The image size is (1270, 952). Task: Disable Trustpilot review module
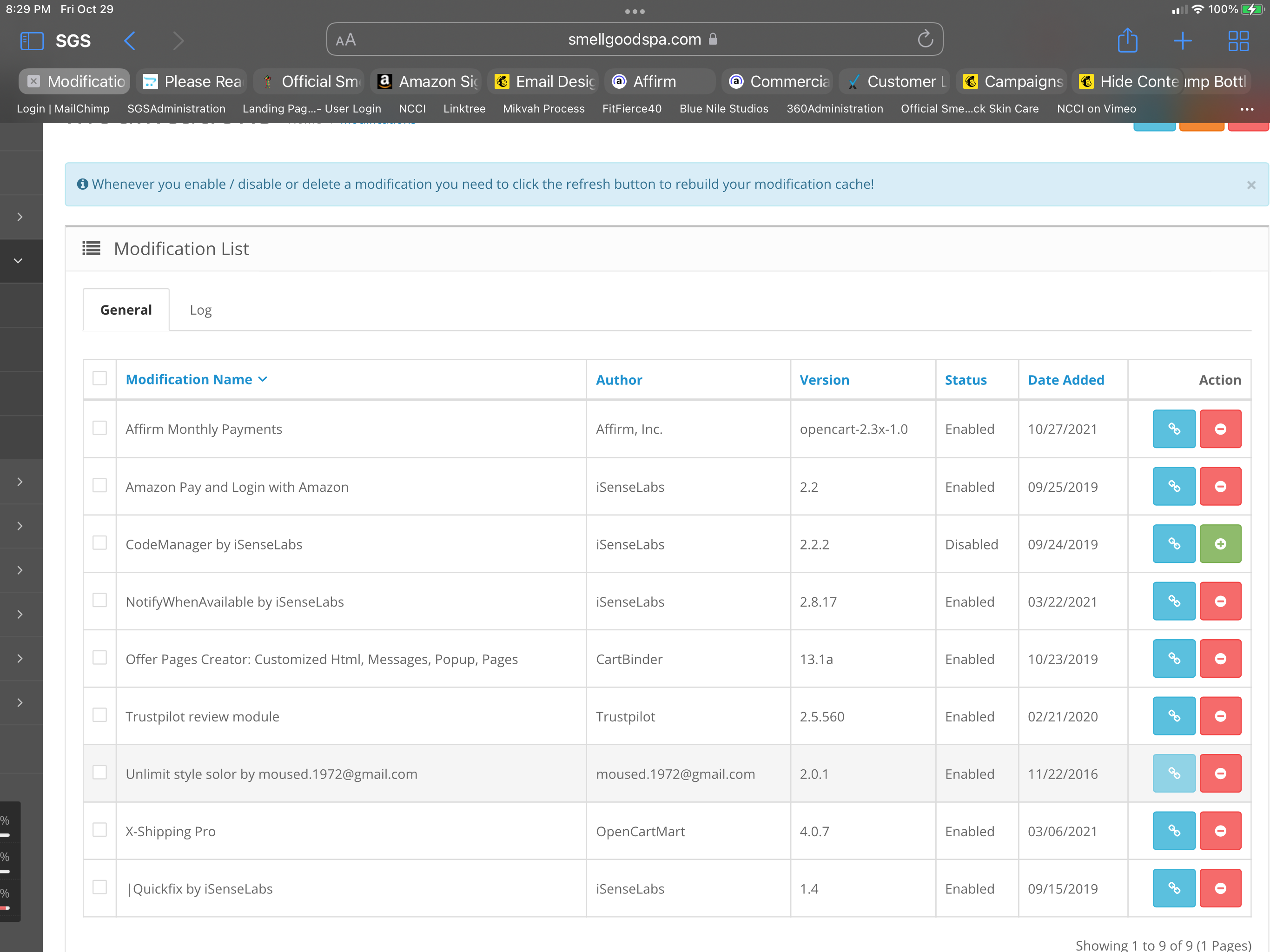point(1220,716)
